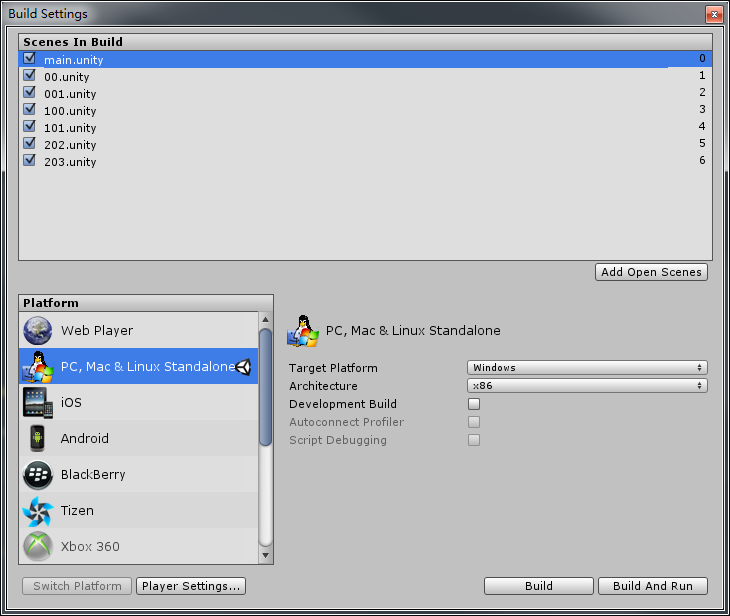Click the platform list scrollbar thumb
This screenshot has height=616, width=730.
coord(265,387)
